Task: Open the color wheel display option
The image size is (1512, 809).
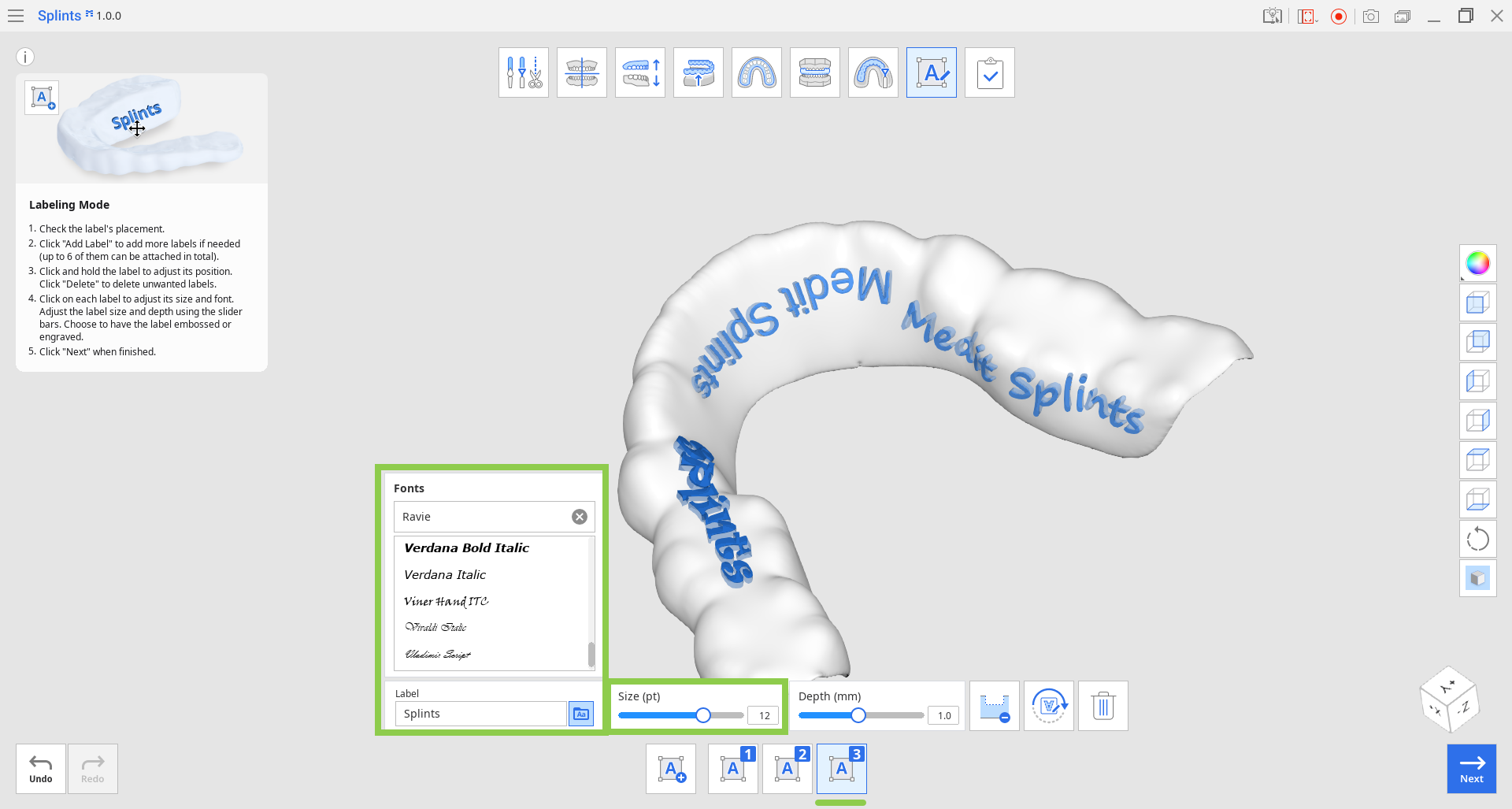Action: click(1478, 263)
